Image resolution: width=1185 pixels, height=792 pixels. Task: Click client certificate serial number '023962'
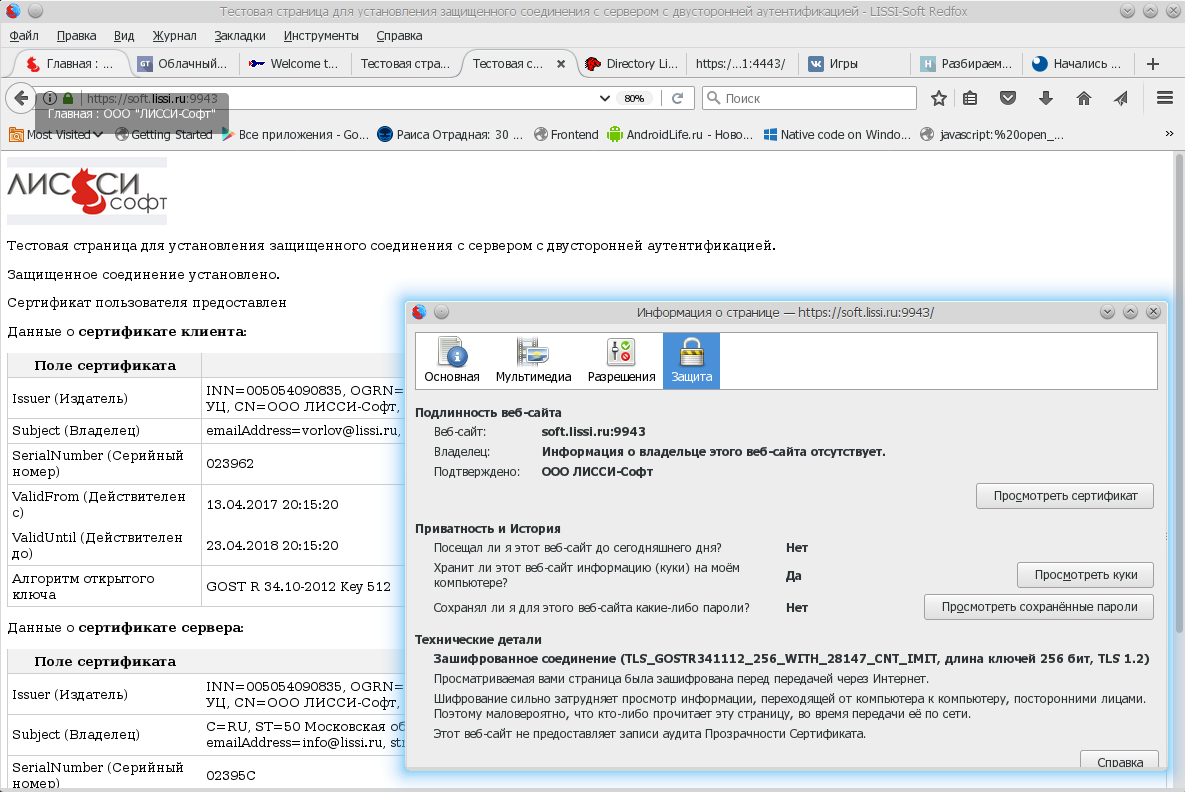[x=231, y=464]
